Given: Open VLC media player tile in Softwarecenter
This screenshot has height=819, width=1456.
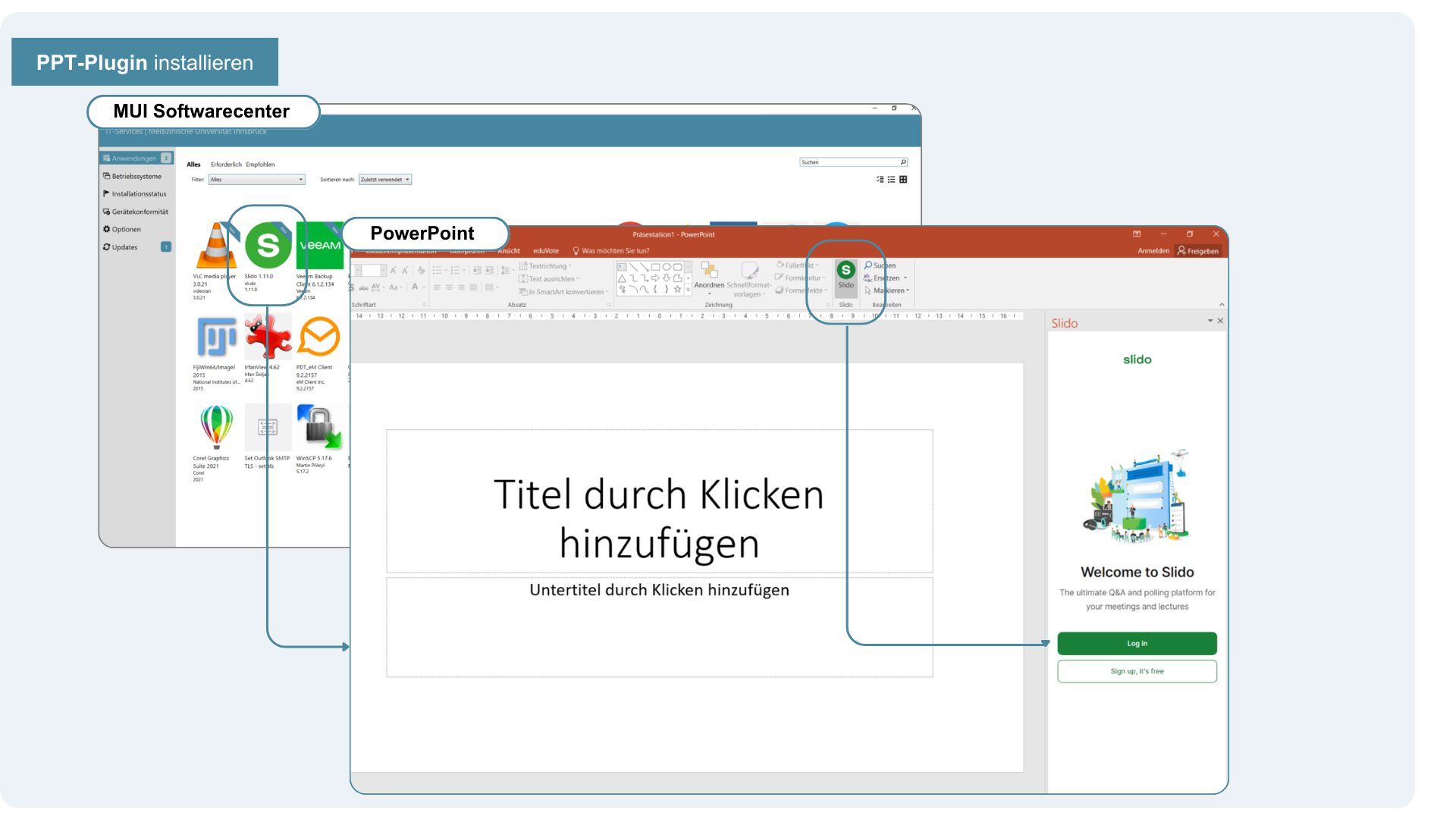Looking at the screenshot, I should 215,260.
